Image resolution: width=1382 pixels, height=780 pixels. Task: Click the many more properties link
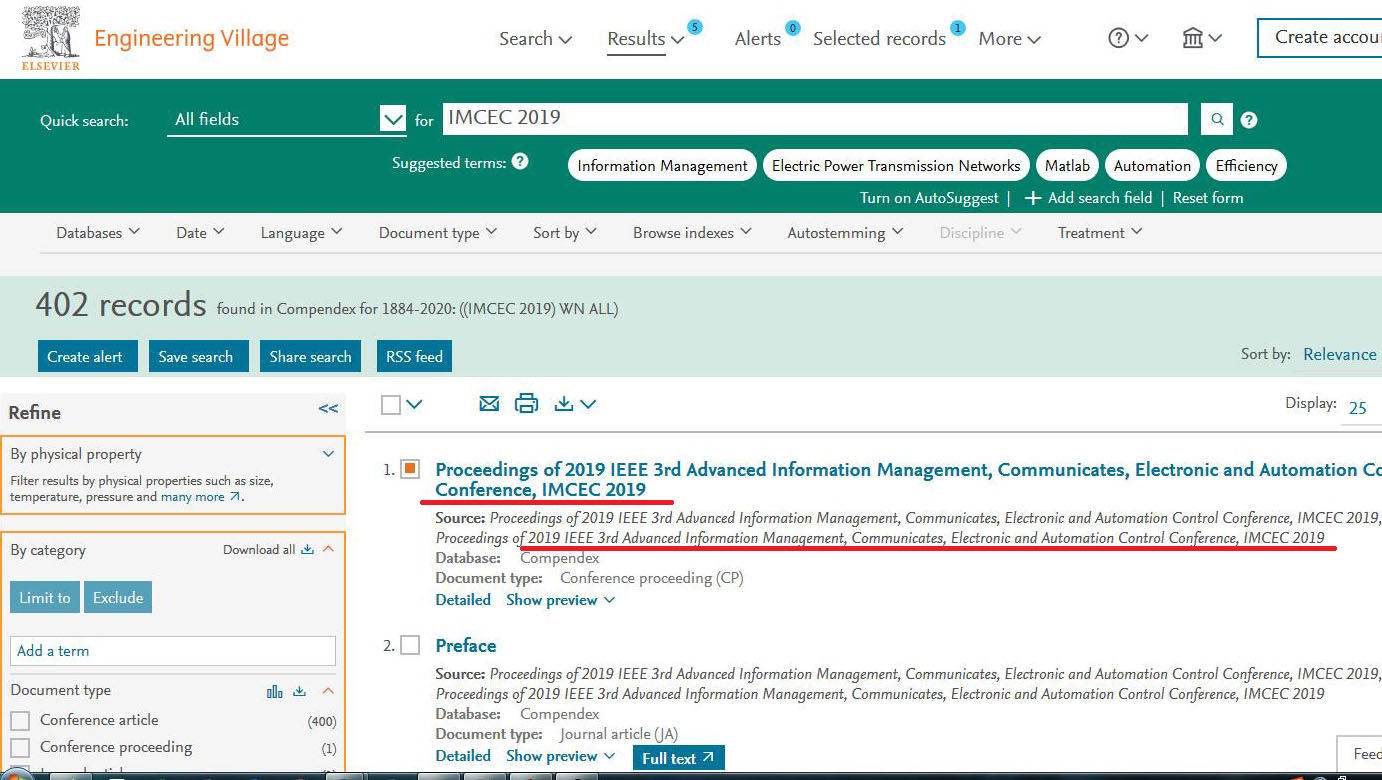(200, 497)
